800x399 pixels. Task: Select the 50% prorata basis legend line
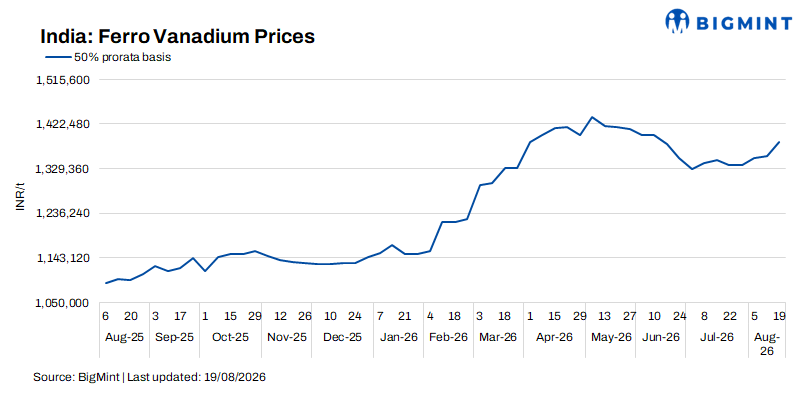[58, 58]
